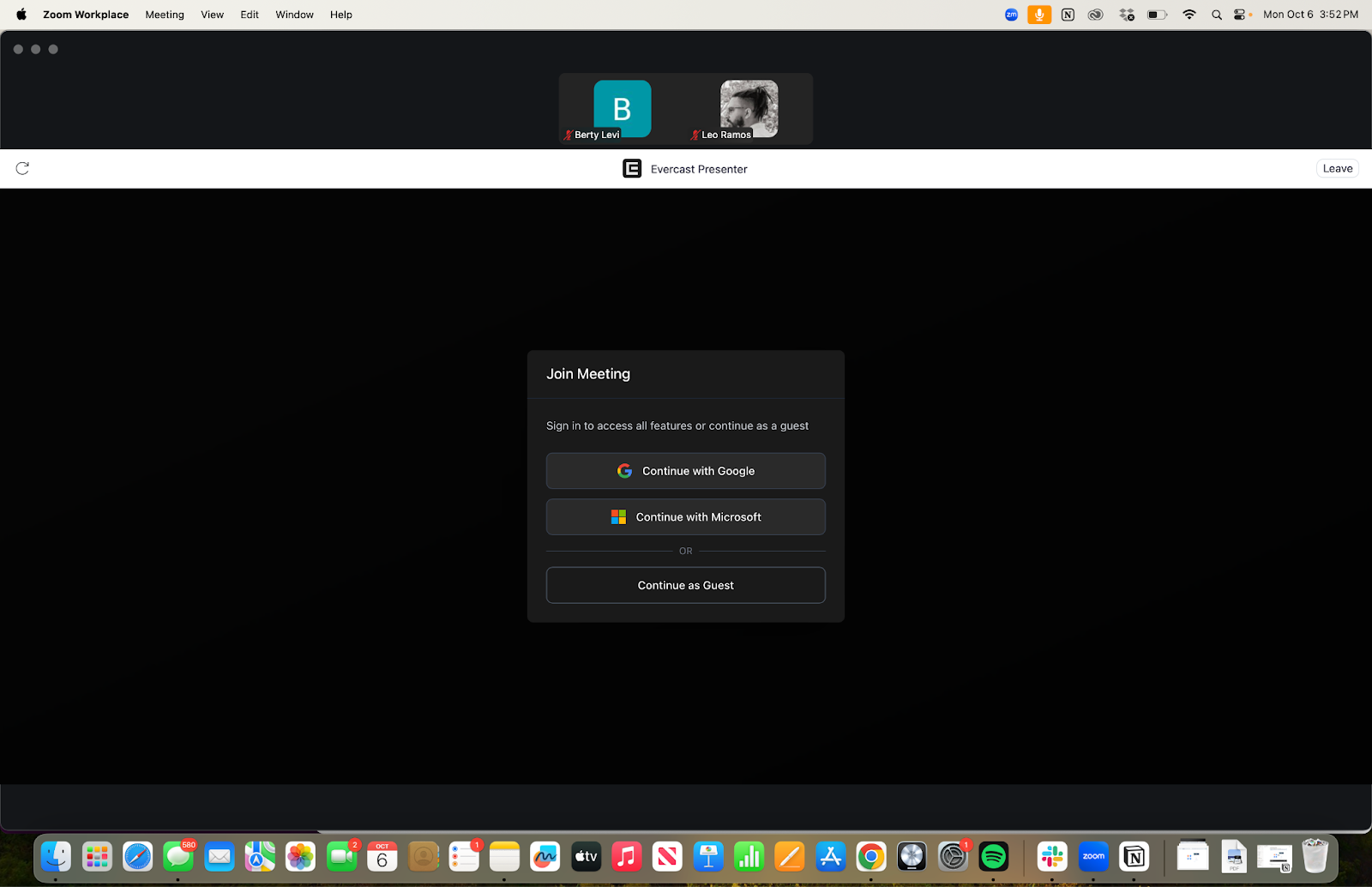Open Control Center
The image size is (1372, 887).
(1240, 15)
